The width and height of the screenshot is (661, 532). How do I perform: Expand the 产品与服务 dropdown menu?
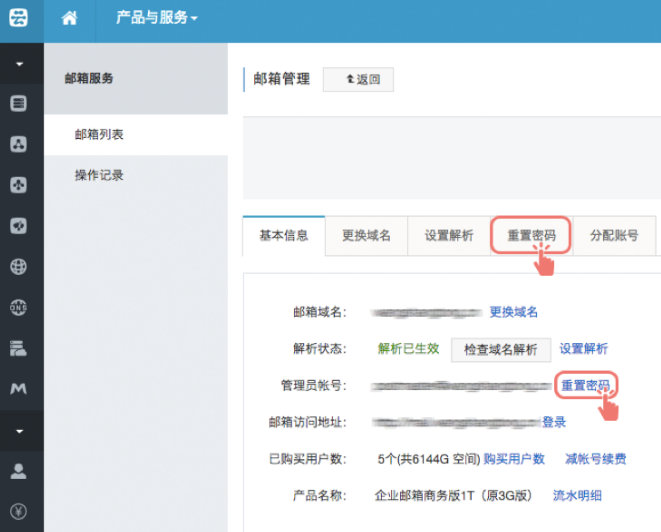[157, 18]
